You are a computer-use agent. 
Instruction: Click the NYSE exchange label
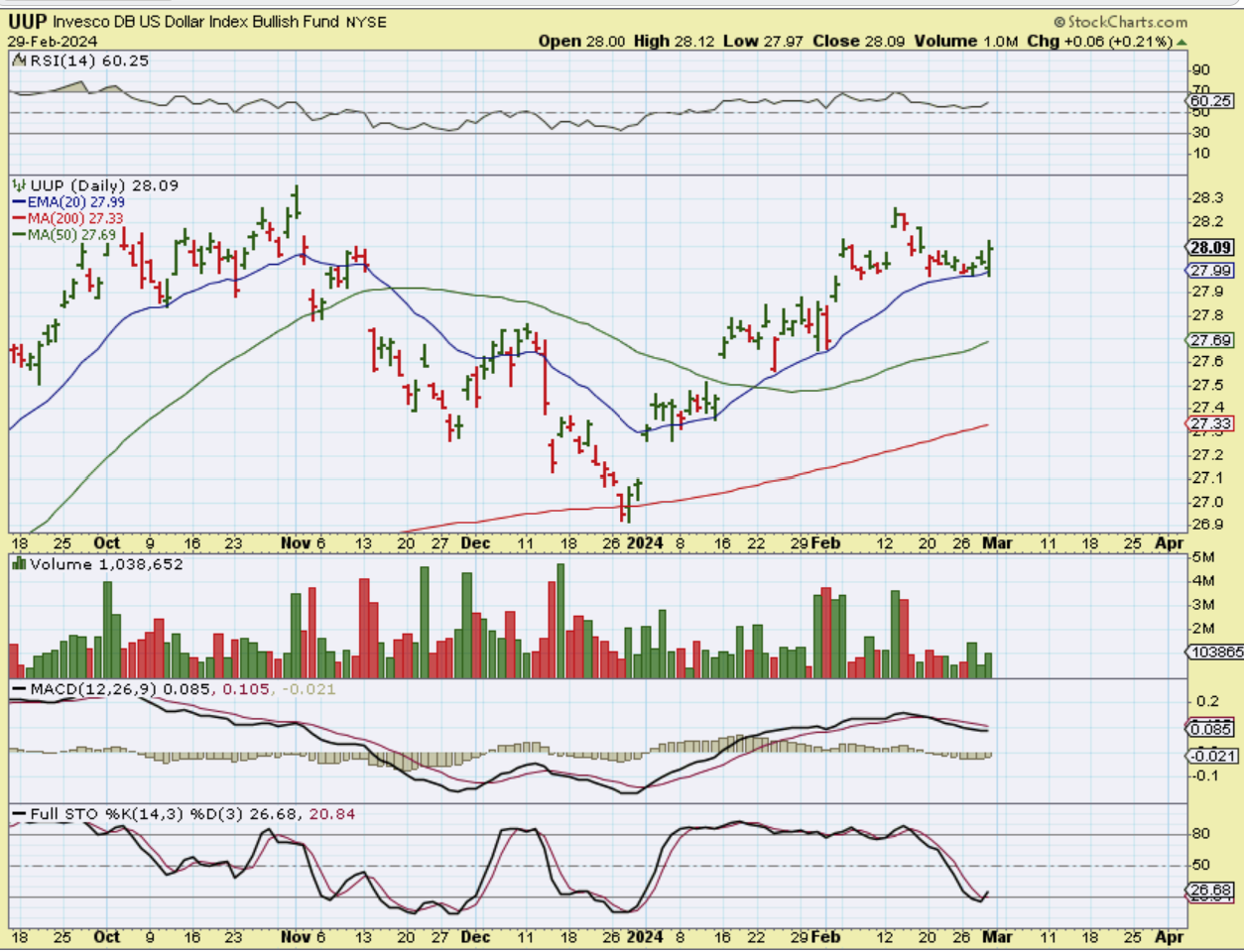pyautogui.click(x=366, y=22)
